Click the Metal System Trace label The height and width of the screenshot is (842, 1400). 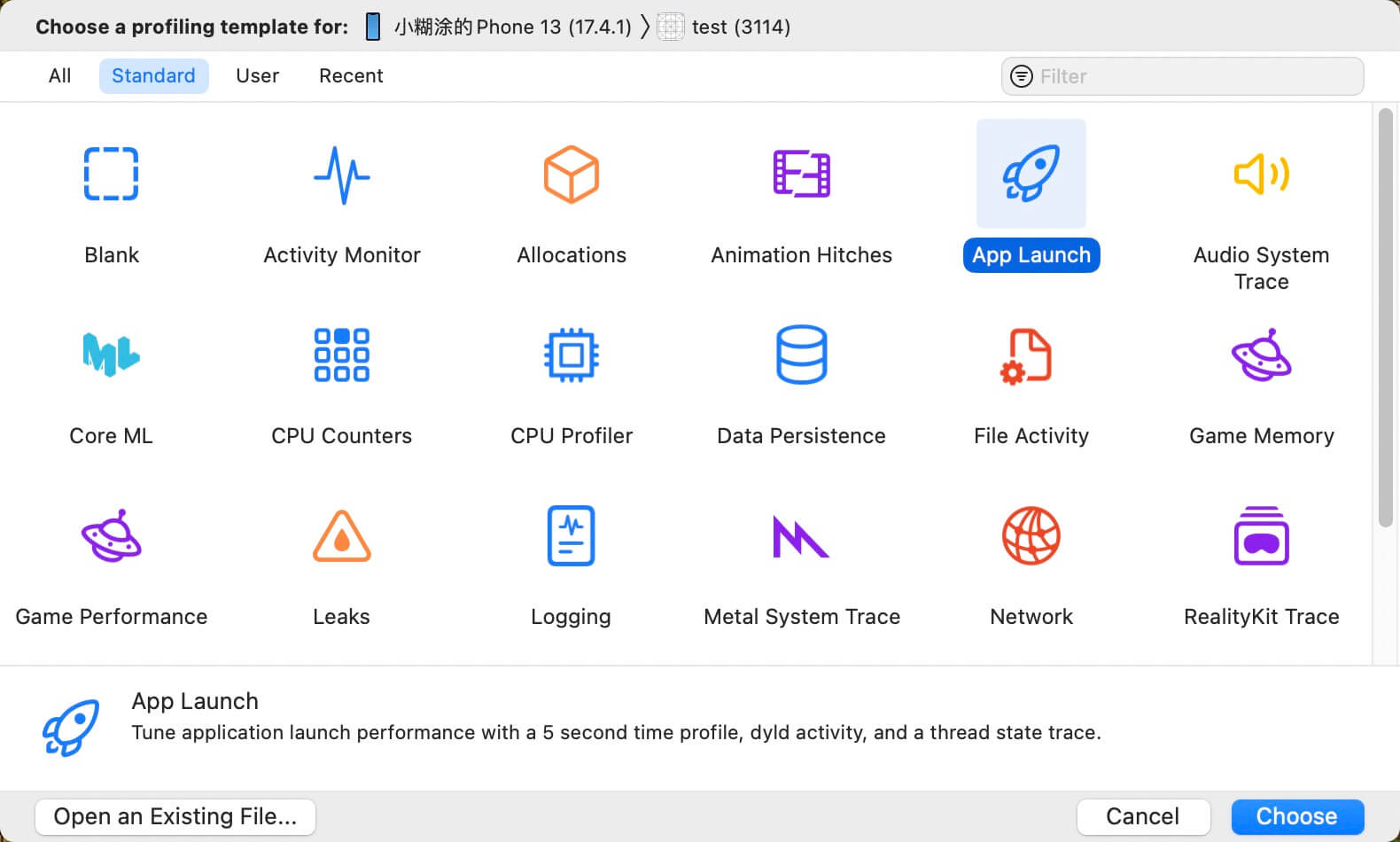pyautogui.click(x=802, y=617)
